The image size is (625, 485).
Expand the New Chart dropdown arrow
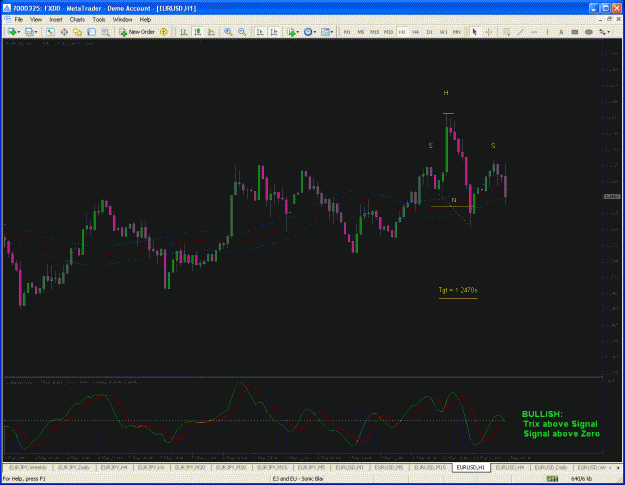point(18,32)
